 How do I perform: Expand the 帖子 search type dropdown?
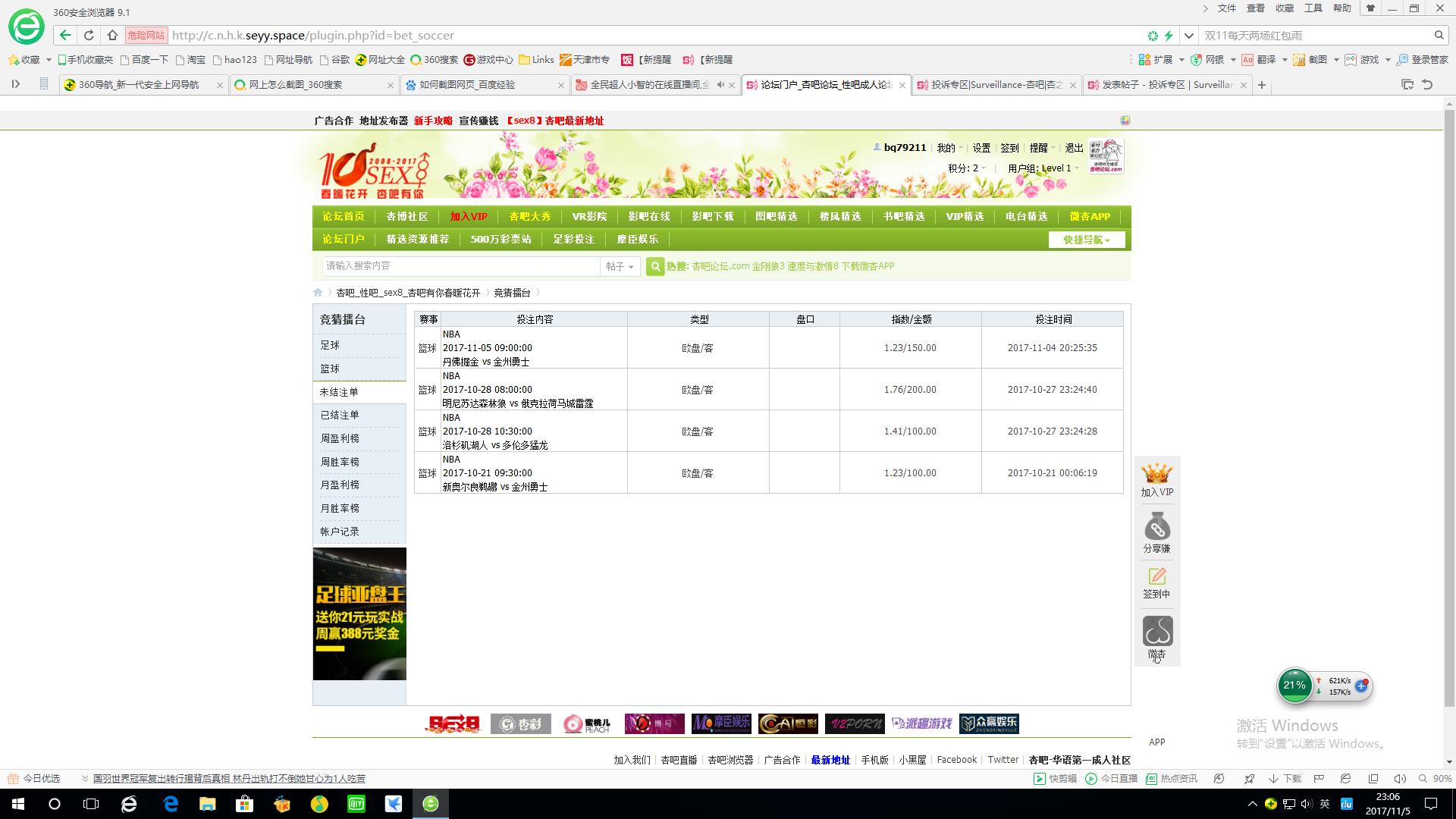click(620, 266)
